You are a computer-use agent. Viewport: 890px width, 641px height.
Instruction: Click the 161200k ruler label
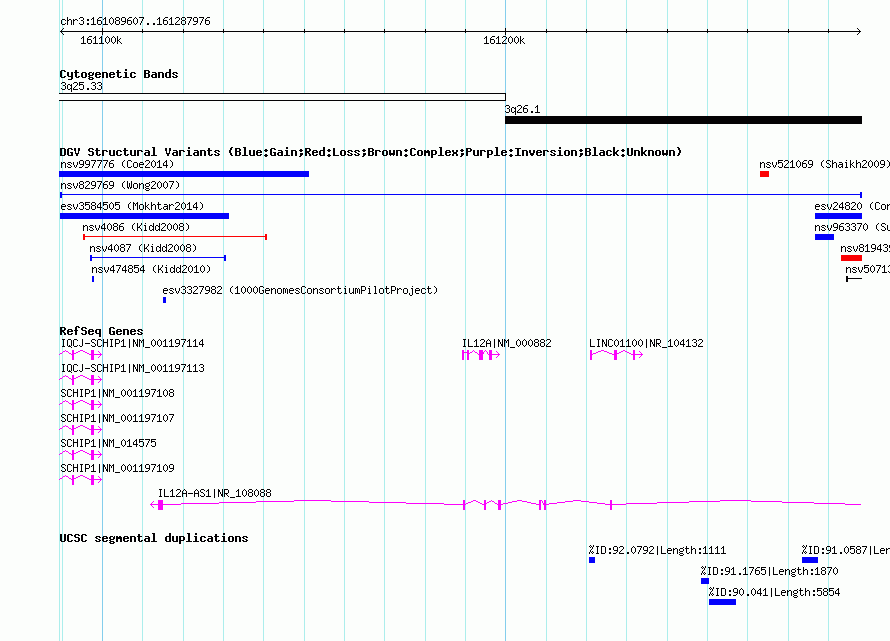(504, 40)
